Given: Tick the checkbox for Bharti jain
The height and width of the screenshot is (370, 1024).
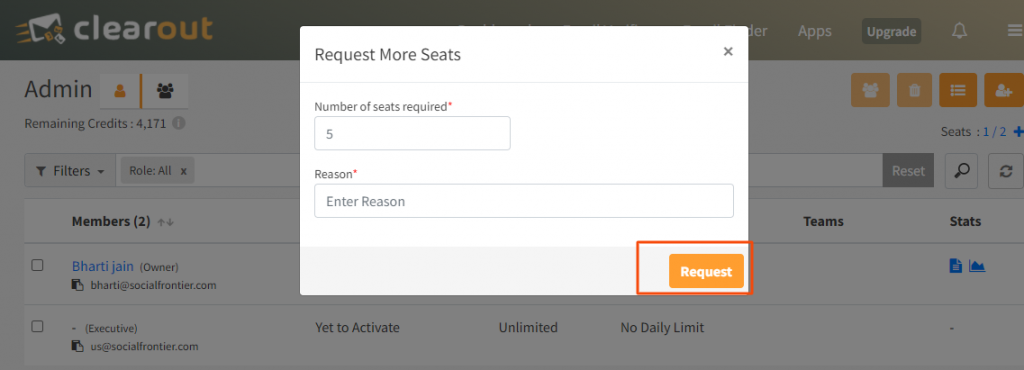Looking at the screenshot, I should (38, 265).
